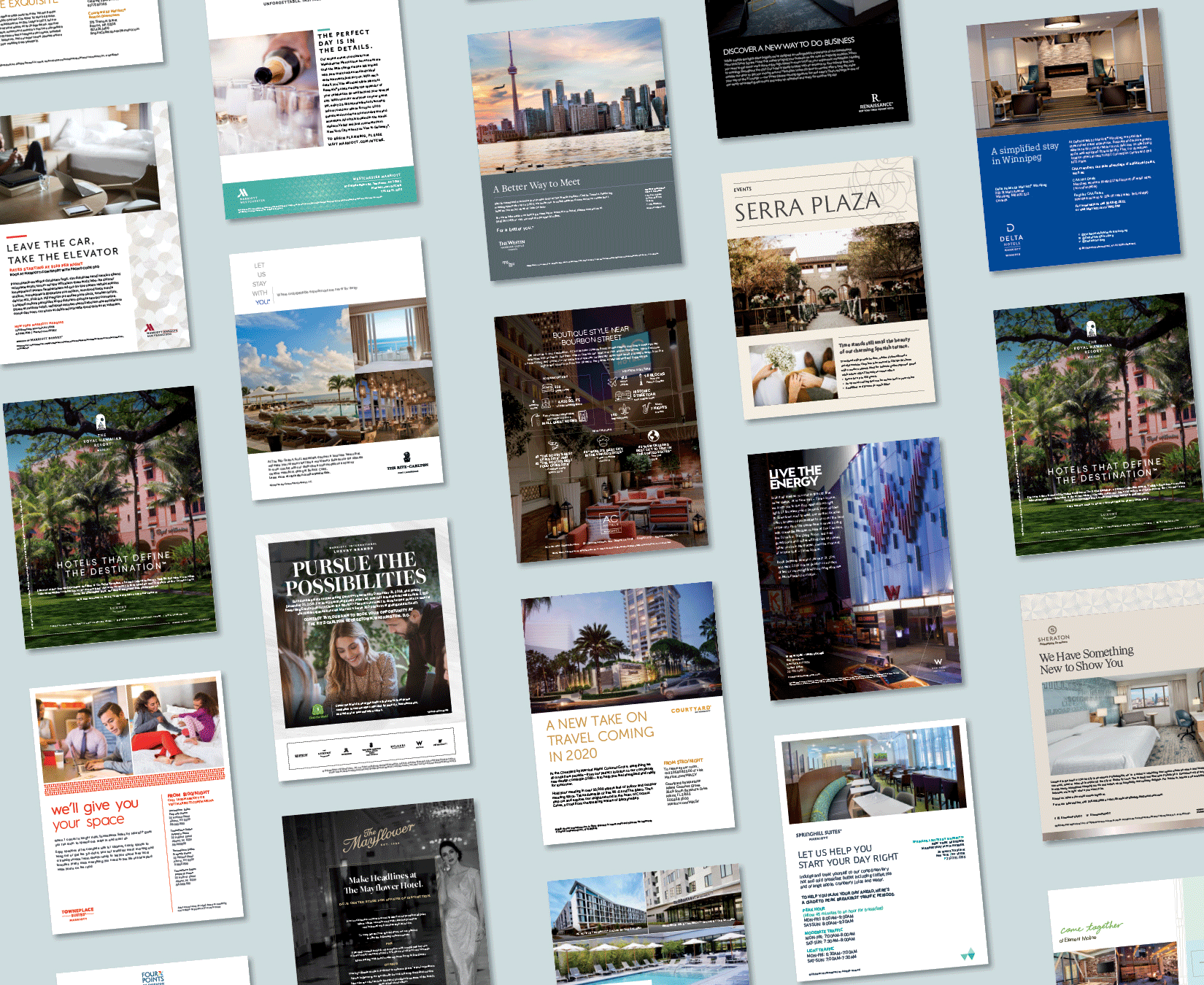This screenshot has height=985, width=1204.
Task: Click the "LET US HELP YOU START YOUR DAY RIGHT" heading
Action: click(848, 856)
